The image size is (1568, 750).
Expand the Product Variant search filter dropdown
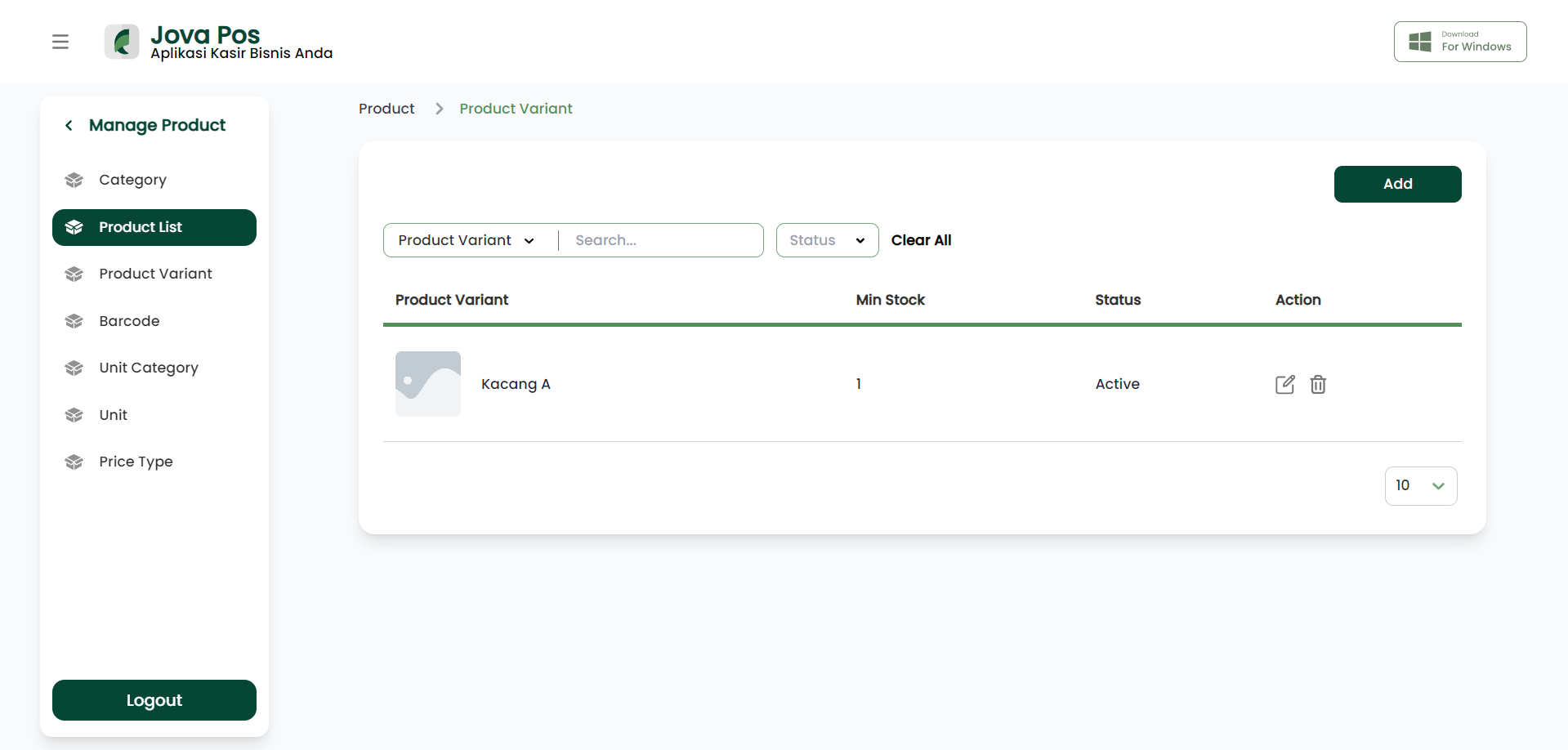[467, 240]
